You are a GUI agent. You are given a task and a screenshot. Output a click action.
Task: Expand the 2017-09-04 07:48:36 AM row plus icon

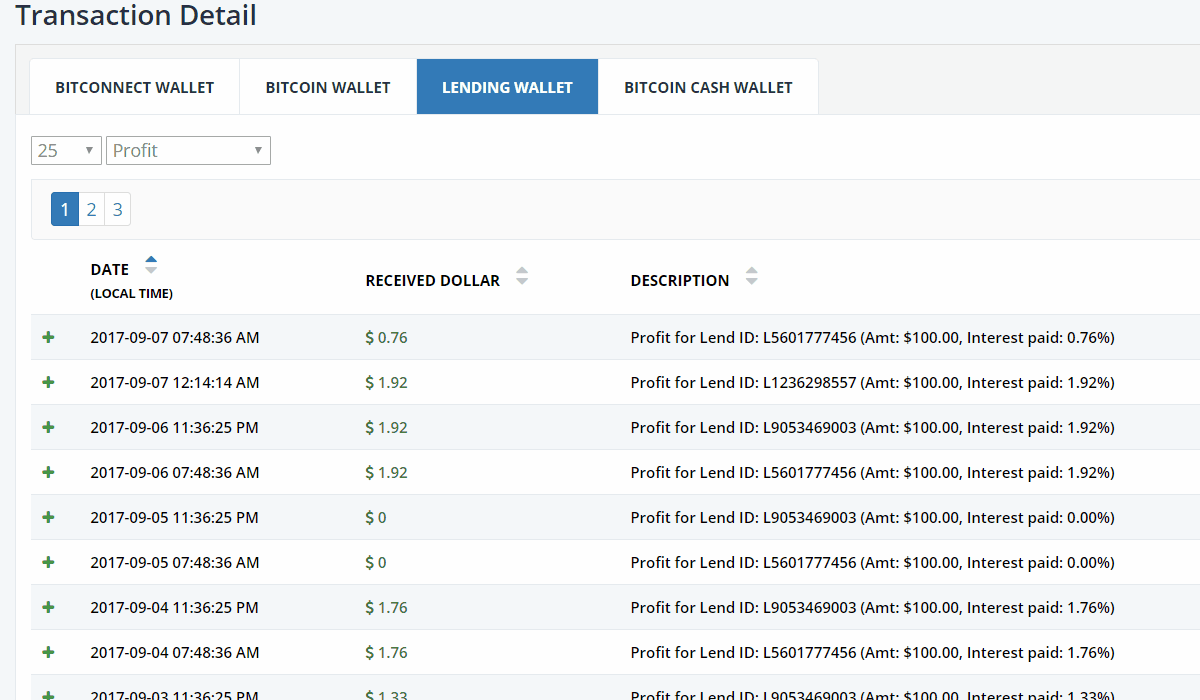coord(48,653)
